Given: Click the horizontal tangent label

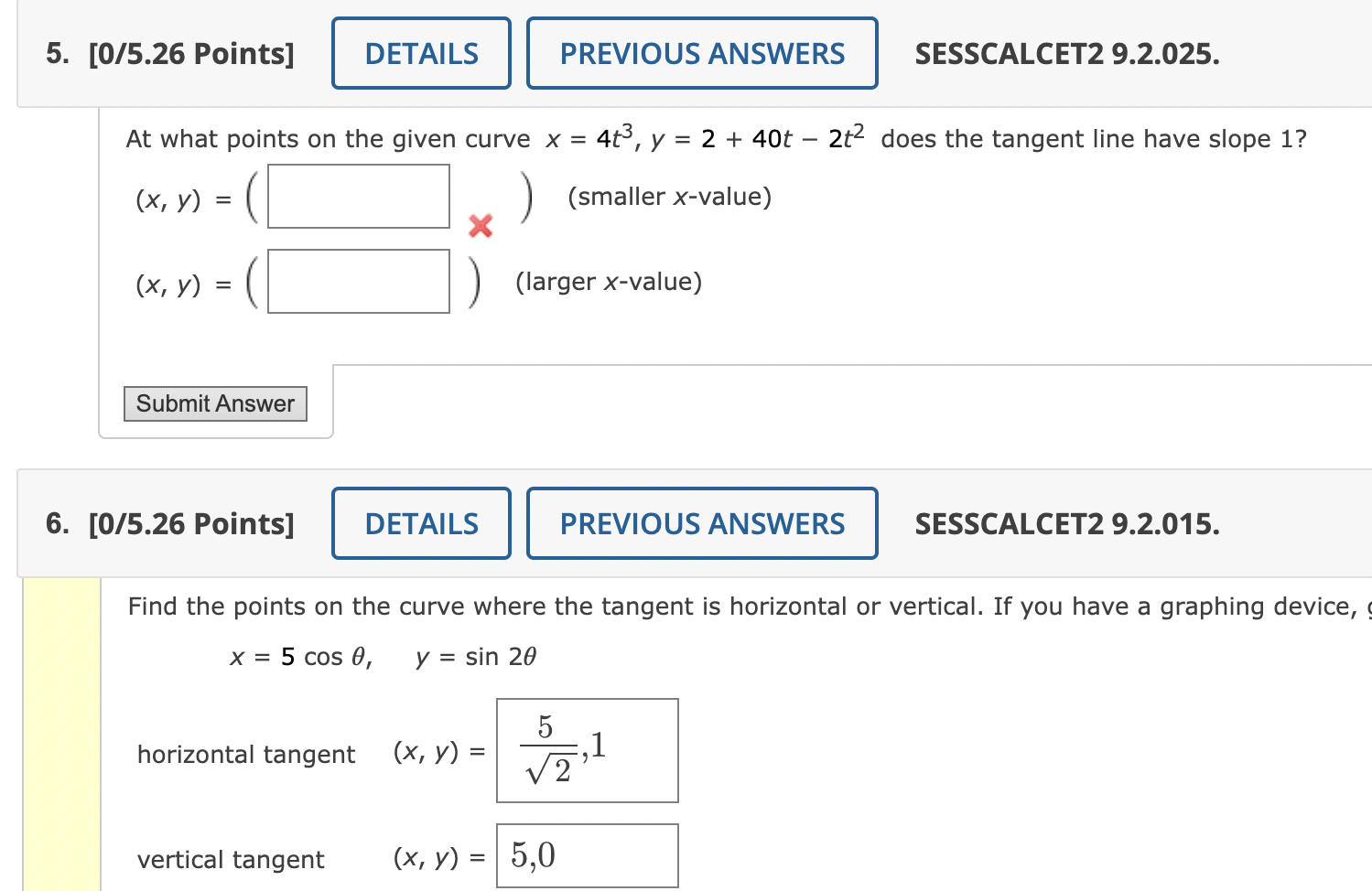Looking at the screenshot, I should pyautogui.click(x=245, y=754).
